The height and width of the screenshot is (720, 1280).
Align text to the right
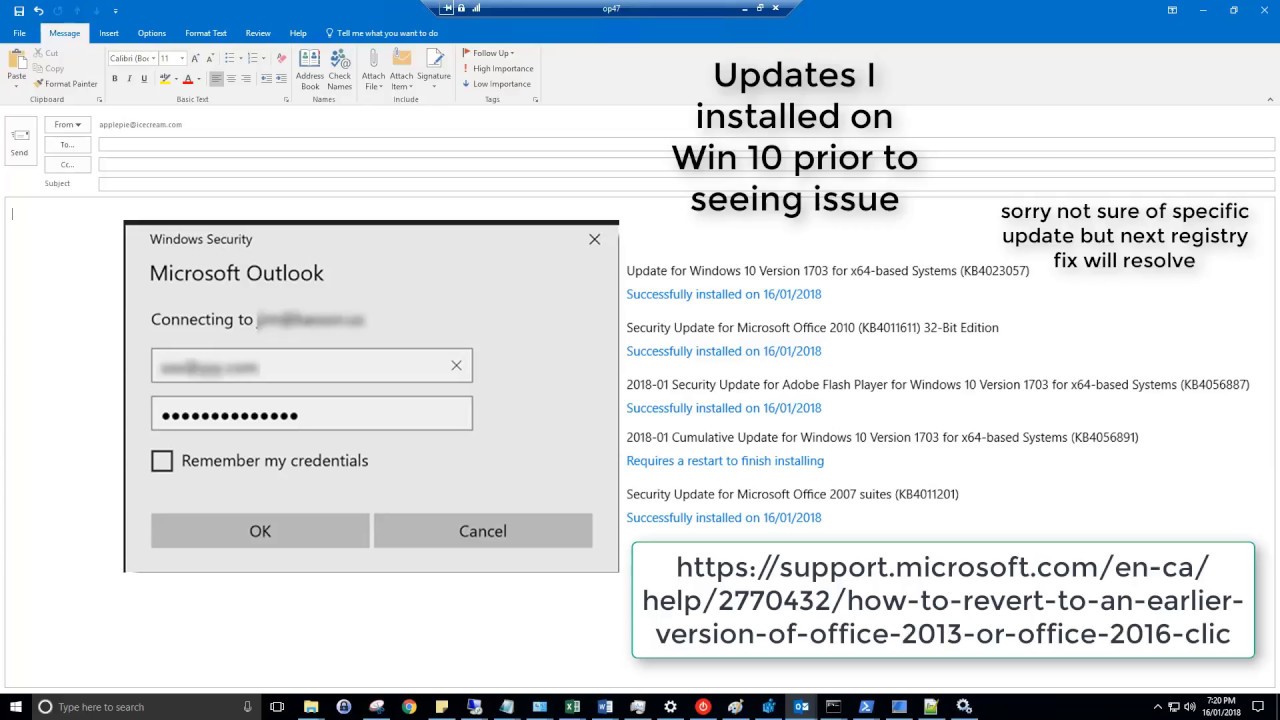pos(246,79)
